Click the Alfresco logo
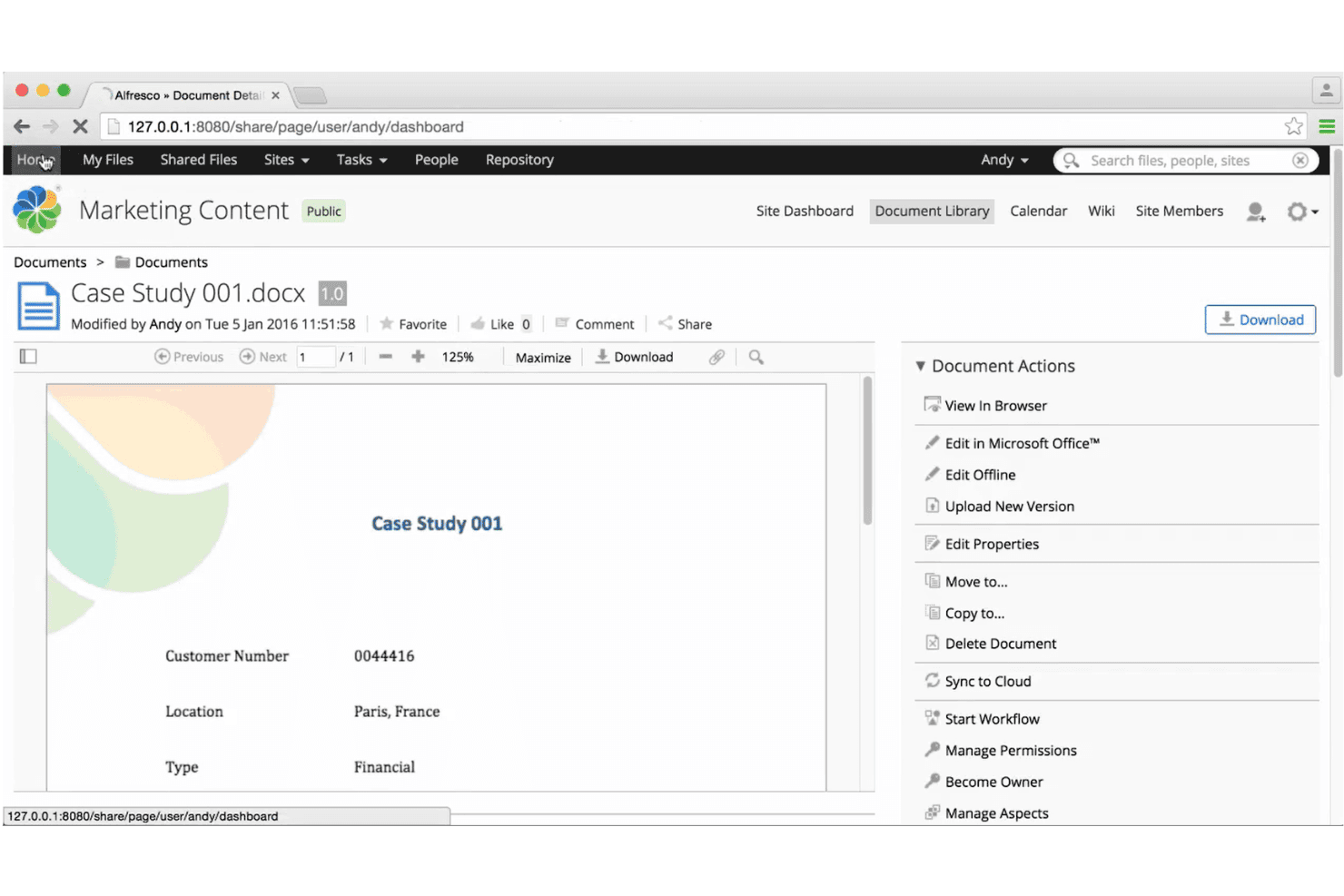 click(x=37, y=209)
